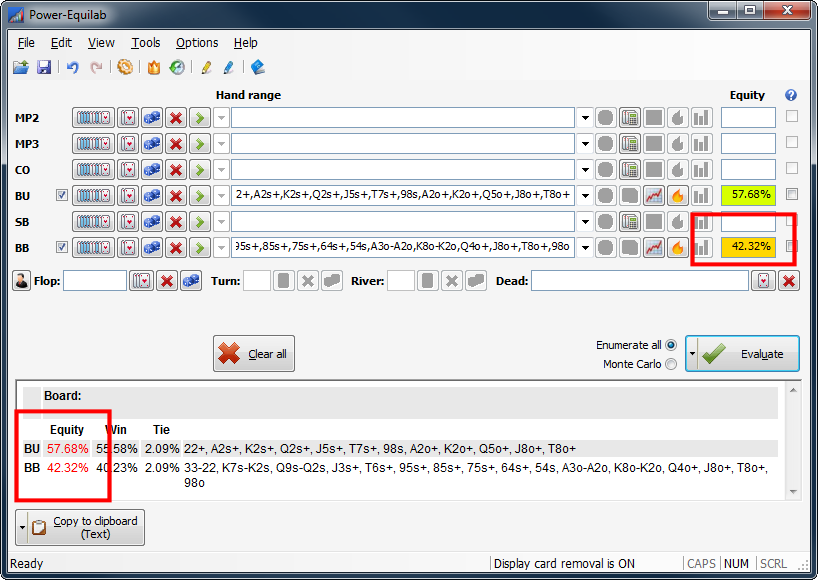Click the redo arrow in the toolbar
Image resolution: width=818 pixels, height=580 pixels.
coord(96,67)
